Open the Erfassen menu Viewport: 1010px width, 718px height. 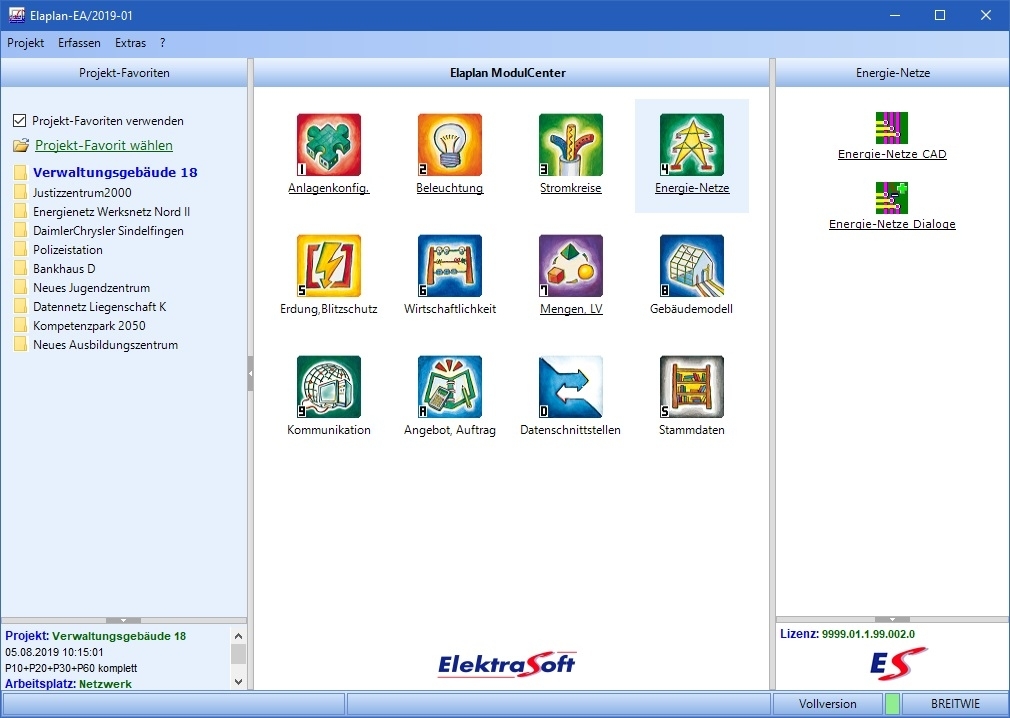click(79, 43)
